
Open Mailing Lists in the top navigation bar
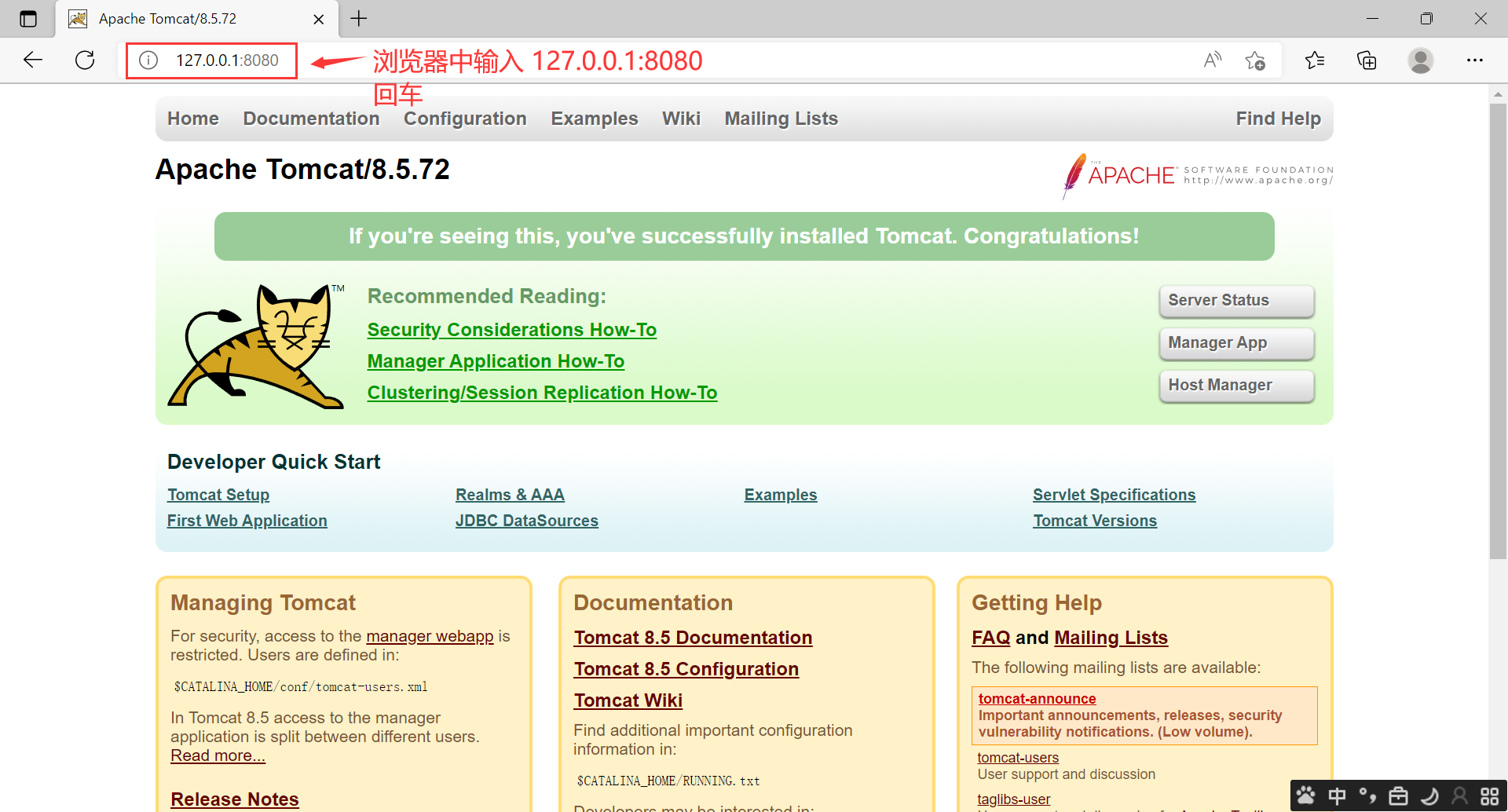pos(781,119)
